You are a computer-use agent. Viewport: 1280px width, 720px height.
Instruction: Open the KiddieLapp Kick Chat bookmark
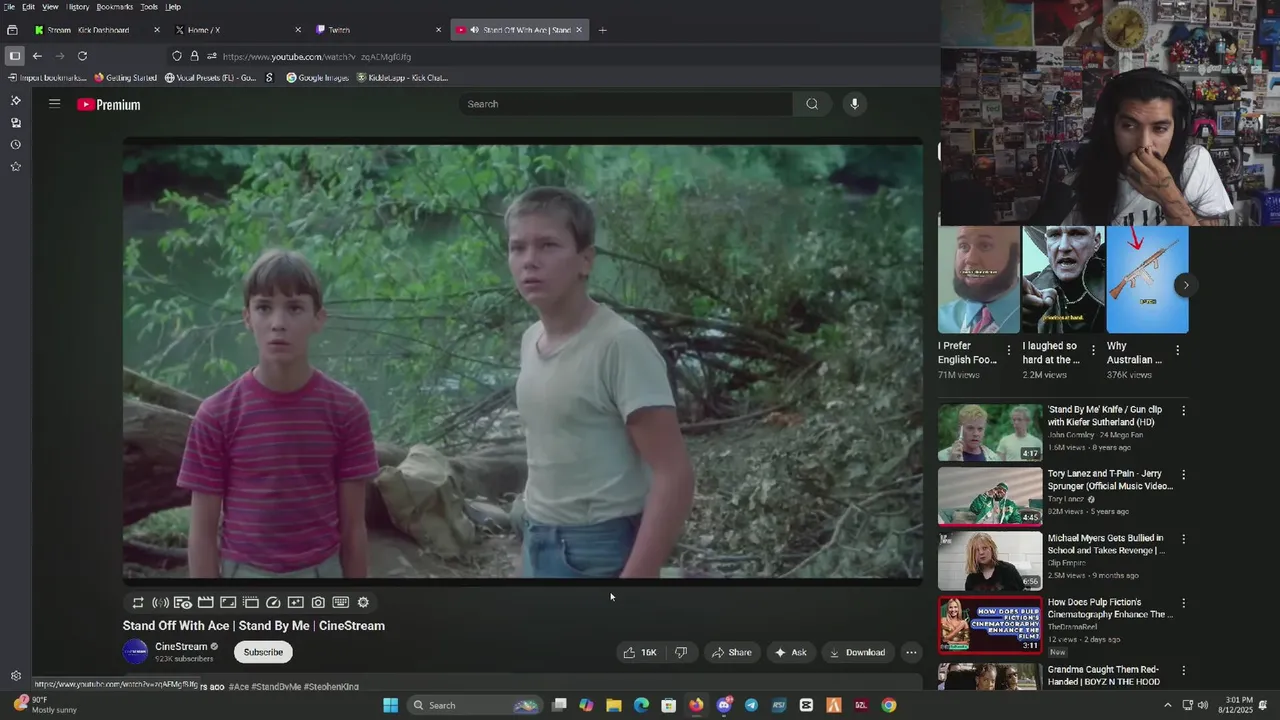(x=402, y=77)
